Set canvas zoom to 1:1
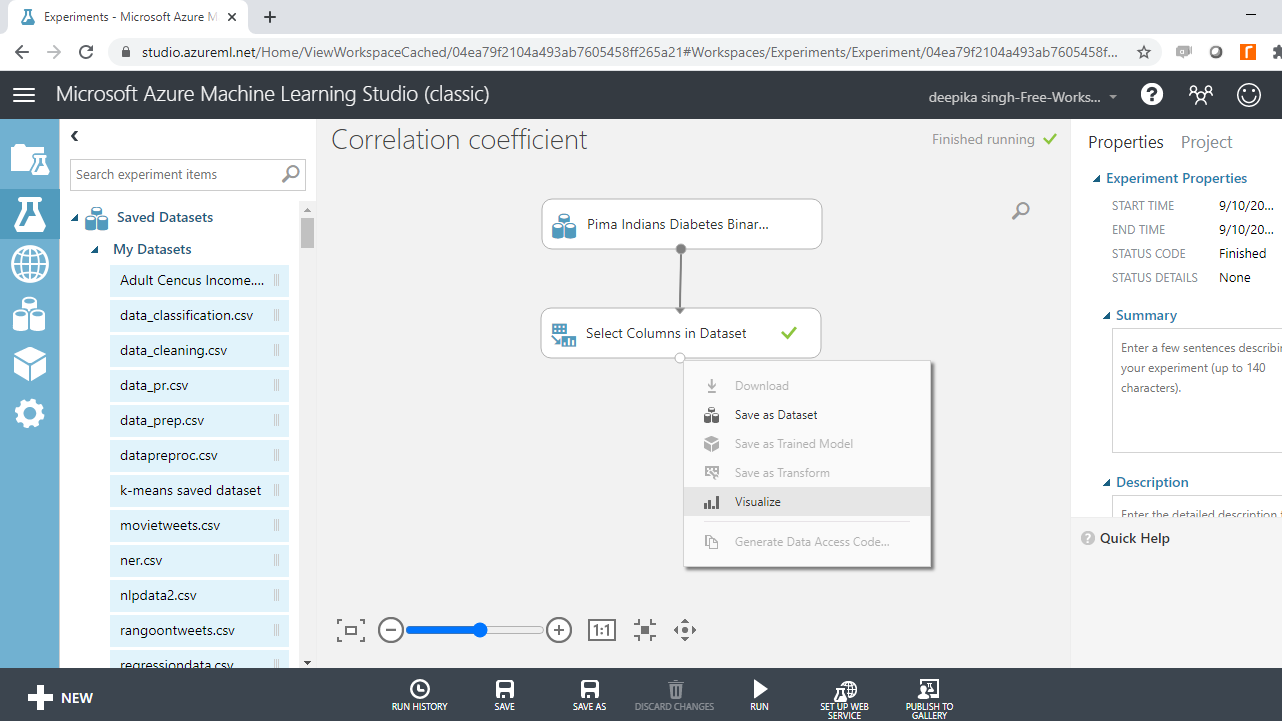The height and width of the screenshot is (721, 1282). pos(601,630)
